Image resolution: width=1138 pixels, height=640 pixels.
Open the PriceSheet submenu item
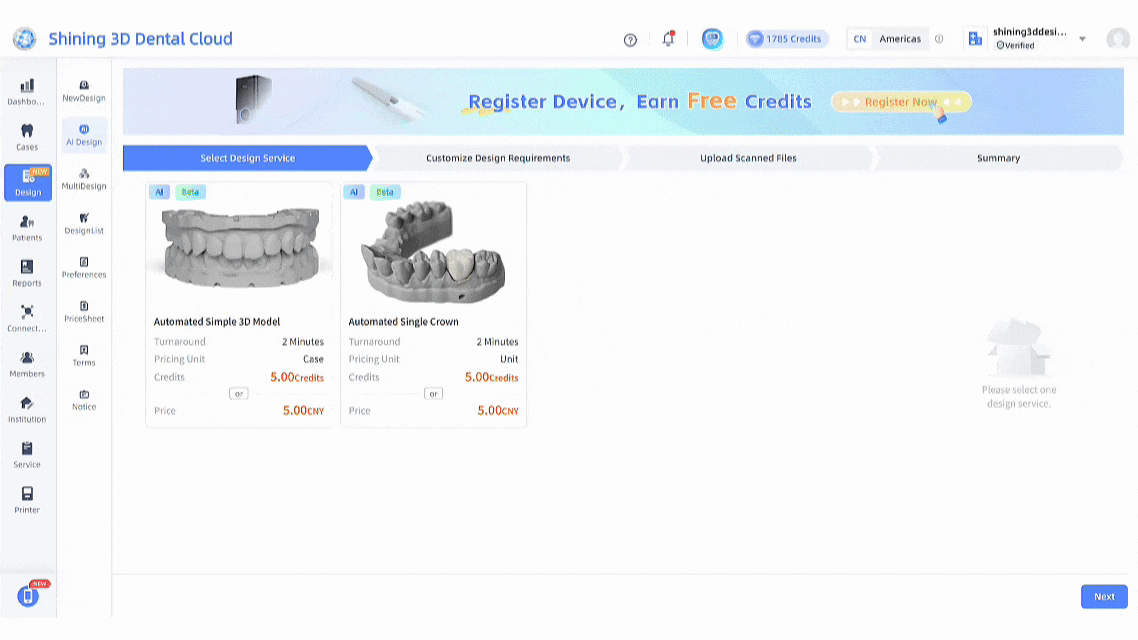point(84,311)
